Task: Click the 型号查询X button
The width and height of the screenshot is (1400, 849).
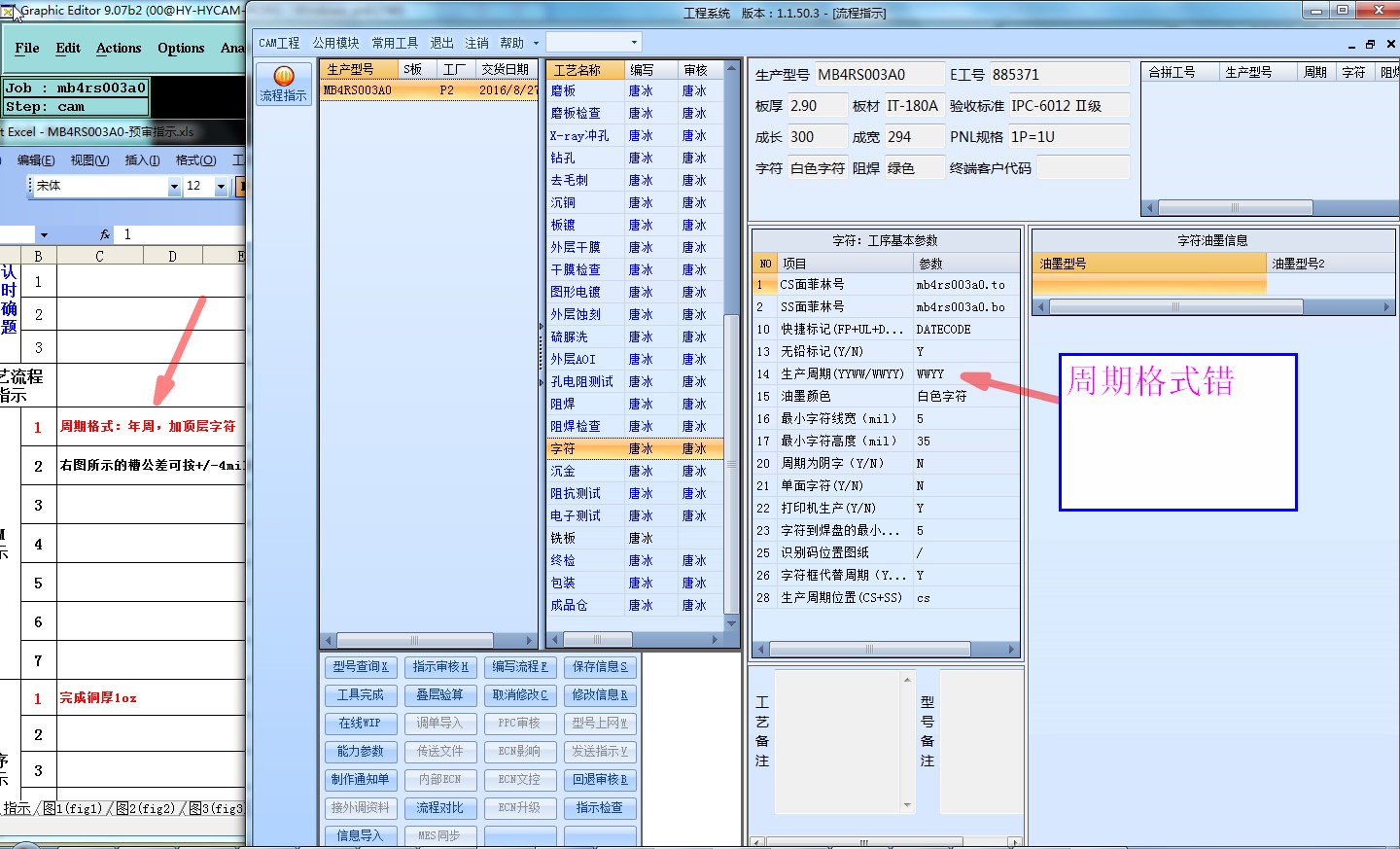Action: click(x=360, y=667)
